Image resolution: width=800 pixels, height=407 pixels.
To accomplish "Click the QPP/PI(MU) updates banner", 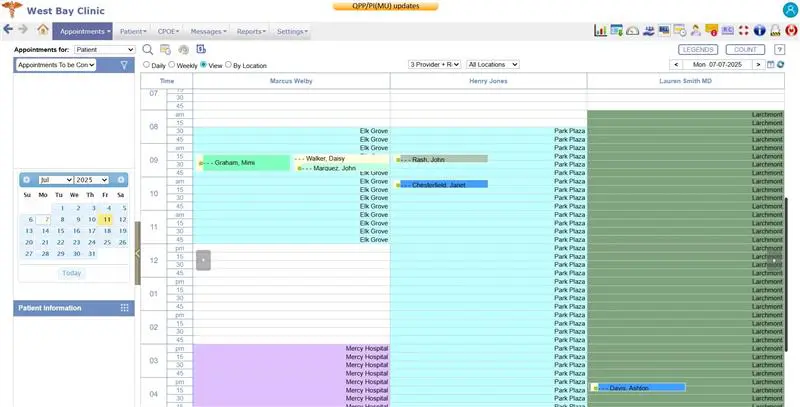I will point(385,6).
